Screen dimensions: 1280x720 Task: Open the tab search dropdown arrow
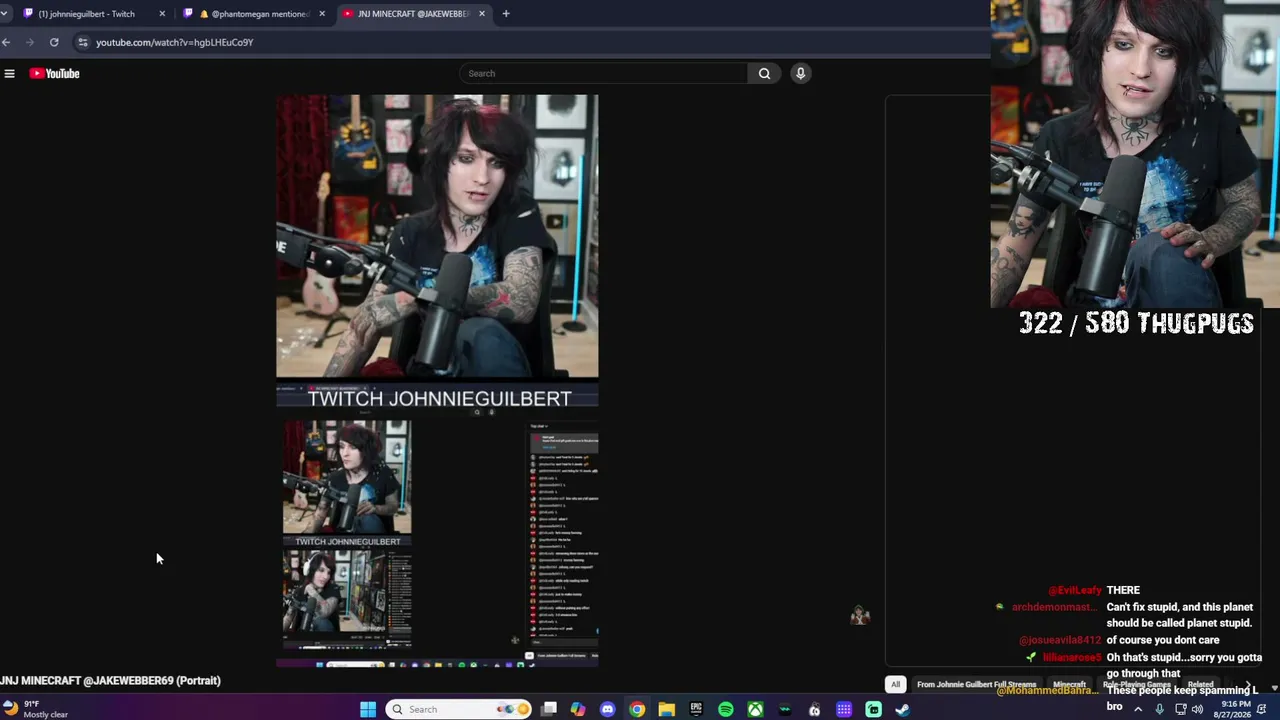[4, 14]
